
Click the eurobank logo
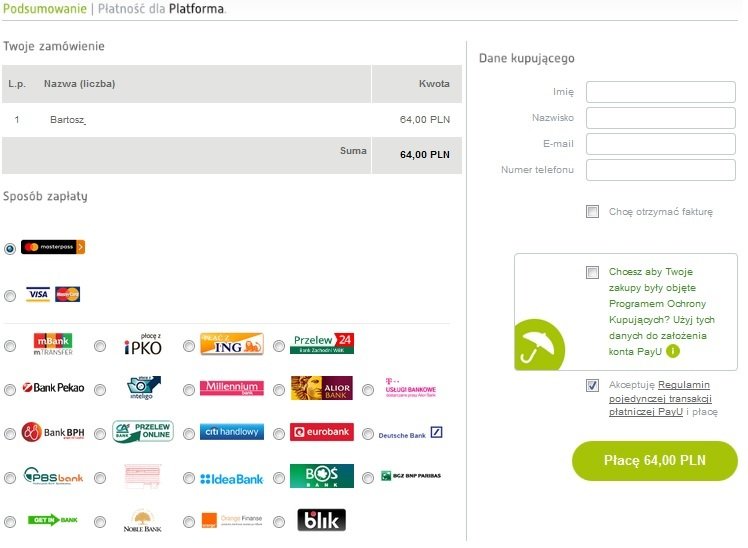[x=321, y=432]
